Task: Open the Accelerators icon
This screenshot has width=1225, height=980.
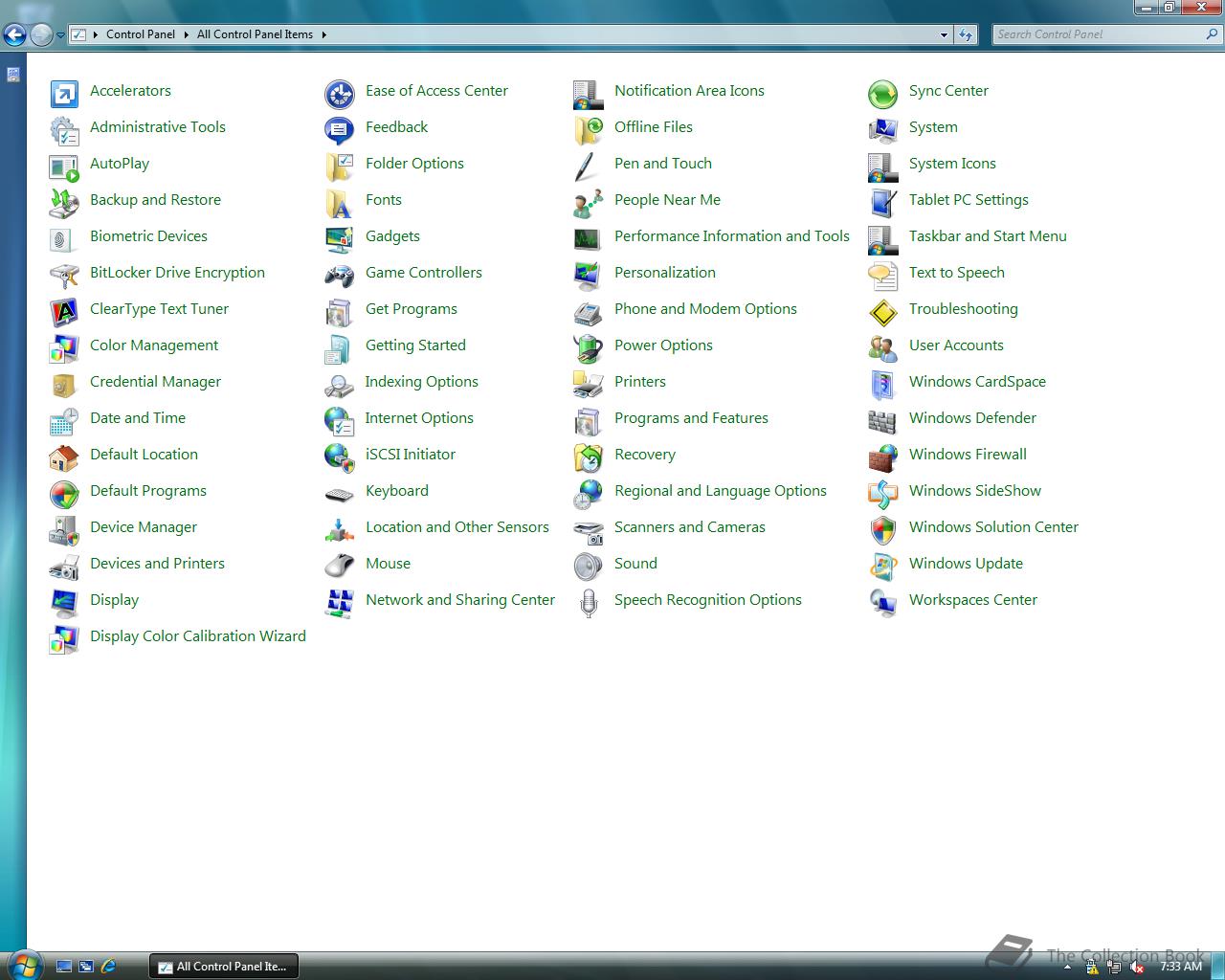Action: tap(64, 93)
